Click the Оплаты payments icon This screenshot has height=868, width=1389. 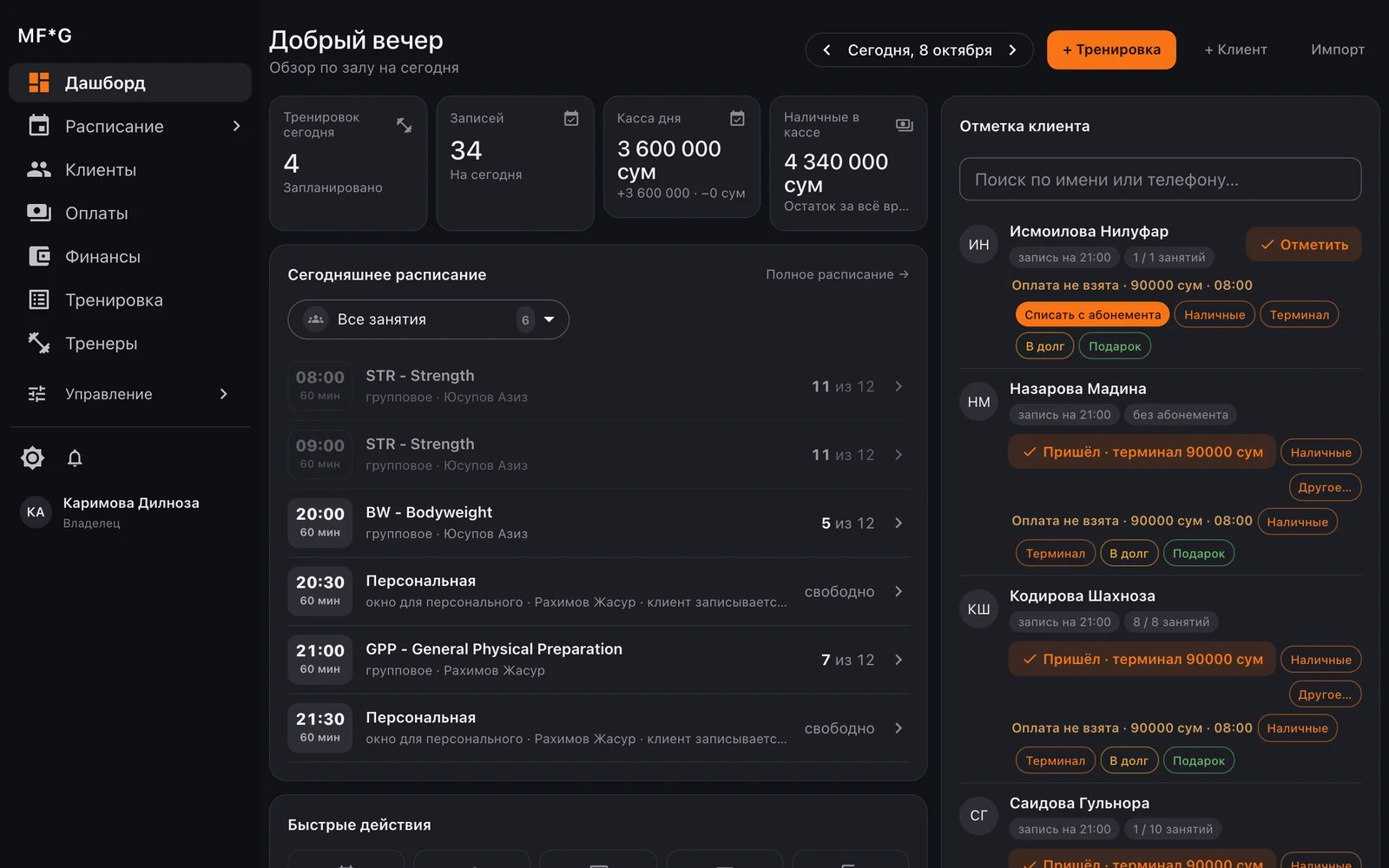(x=39, y=213)
